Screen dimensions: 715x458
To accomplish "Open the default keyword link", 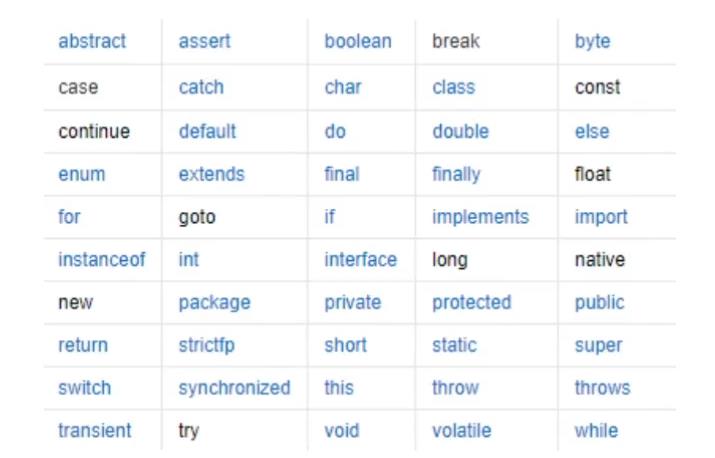I will (x=207, y=131).
